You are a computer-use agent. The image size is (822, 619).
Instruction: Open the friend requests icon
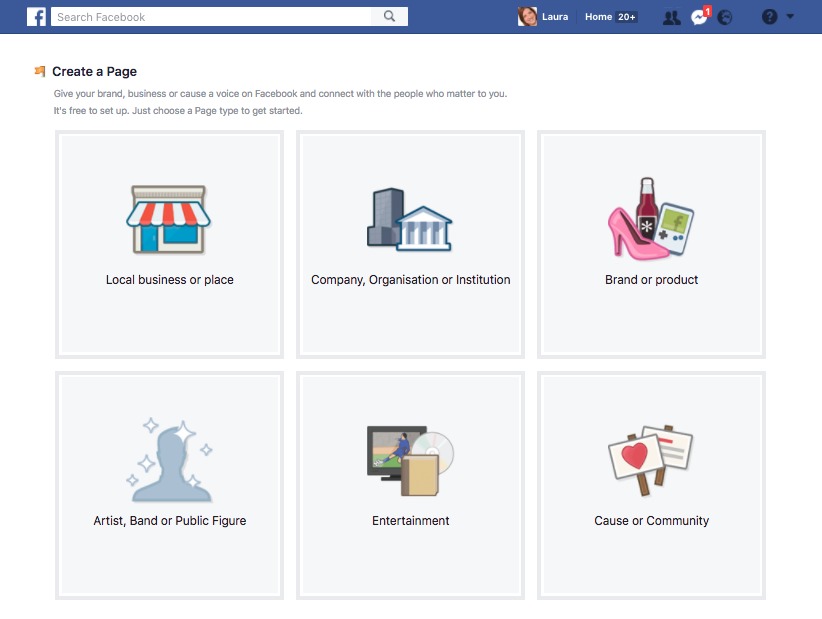[x=671, y=16]
